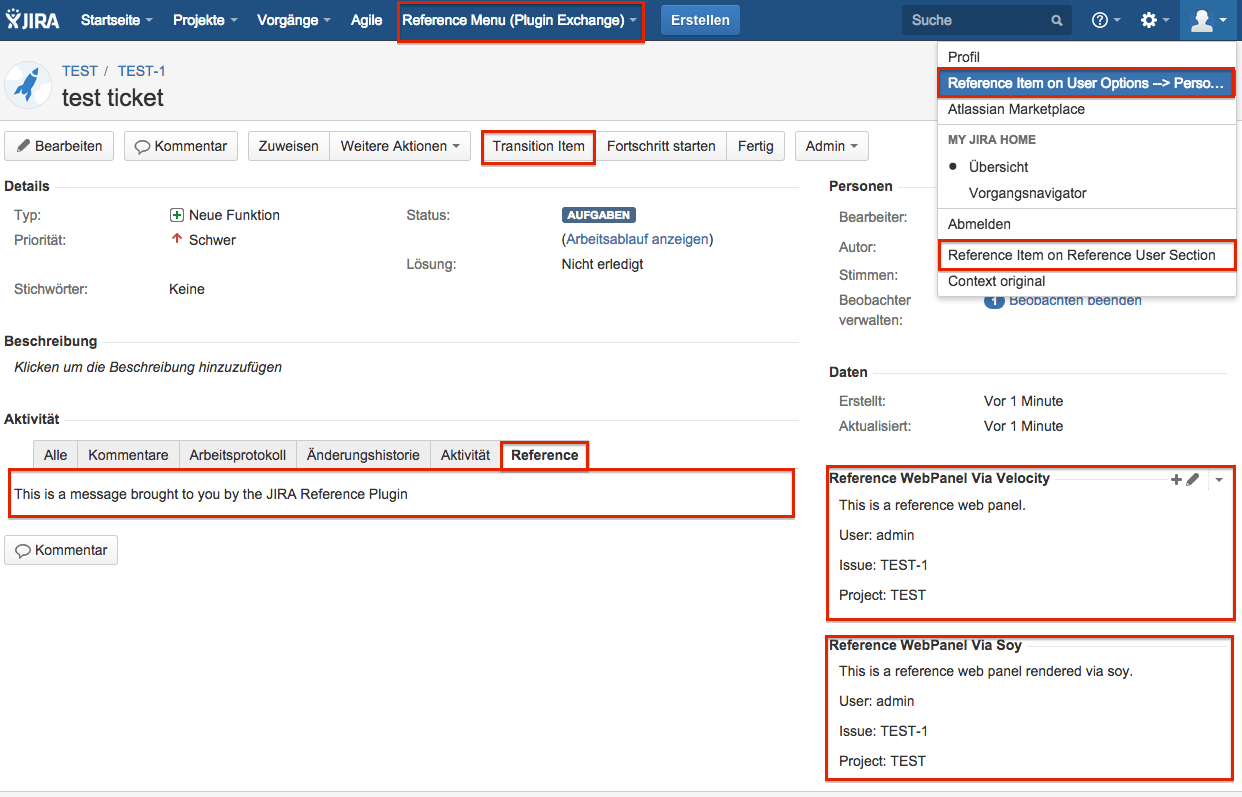Click the watchers count badge
1242x797 pixels.
pos(994,300)
